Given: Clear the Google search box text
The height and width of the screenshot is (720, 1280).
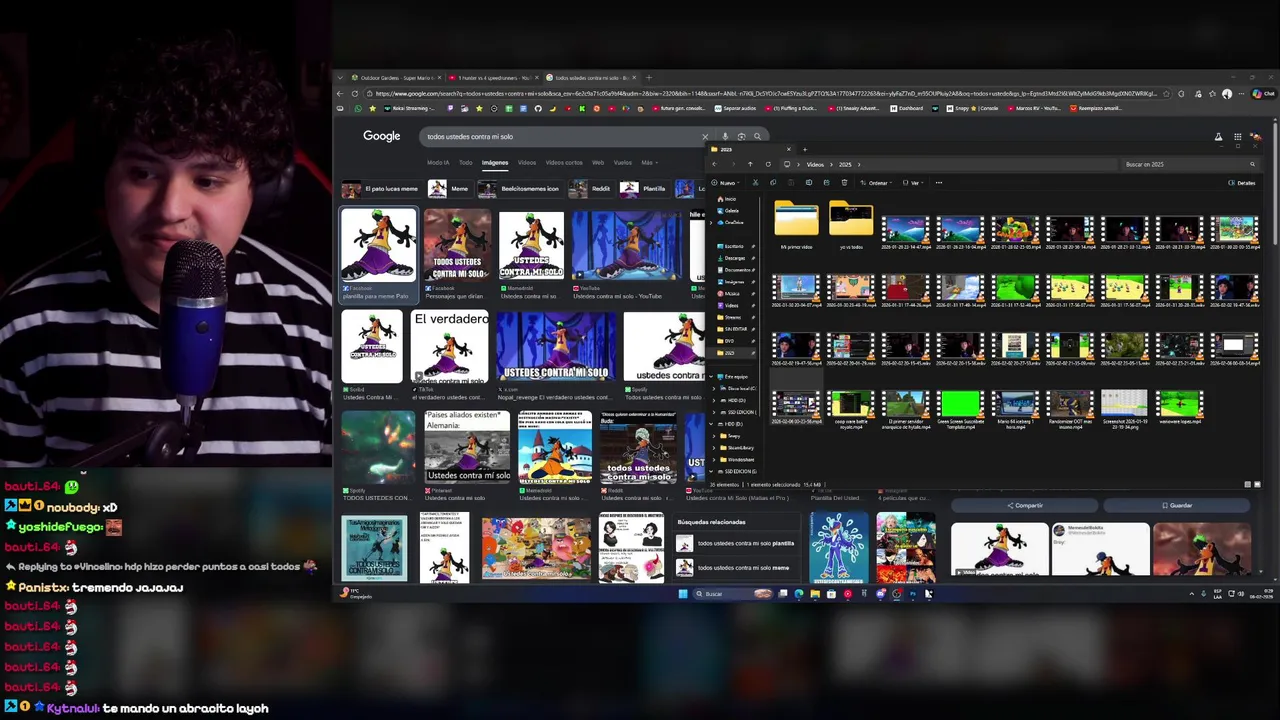Looking at the screenshot, I should tap(705, 136).
